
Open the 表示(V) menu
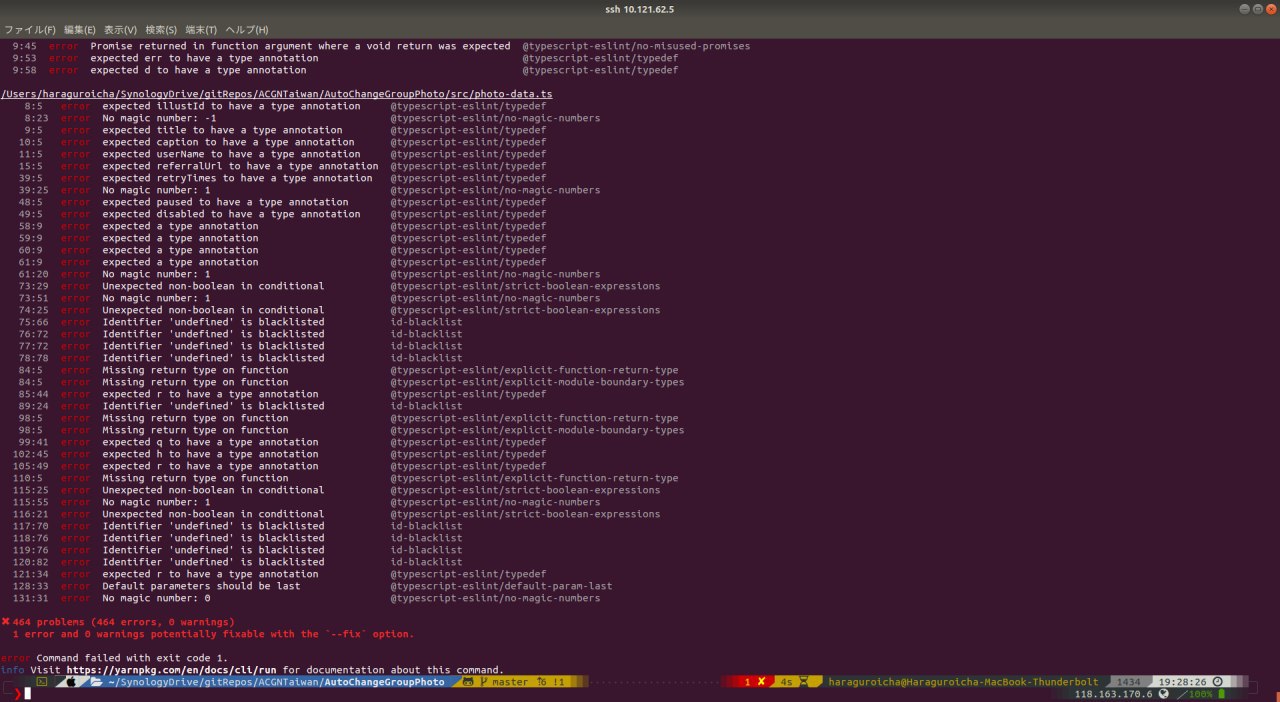click(x=121, y=30)
